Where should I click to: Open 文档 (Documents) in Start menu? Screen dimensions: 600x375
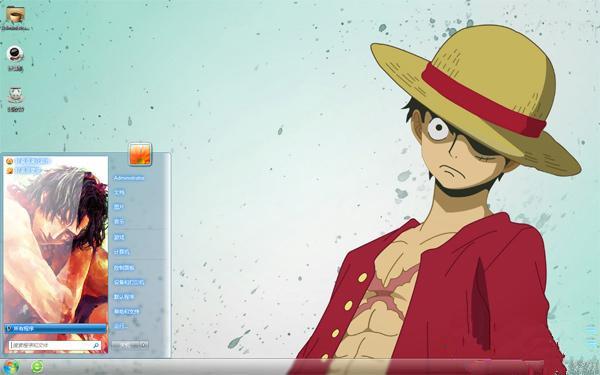coord(119,192)
